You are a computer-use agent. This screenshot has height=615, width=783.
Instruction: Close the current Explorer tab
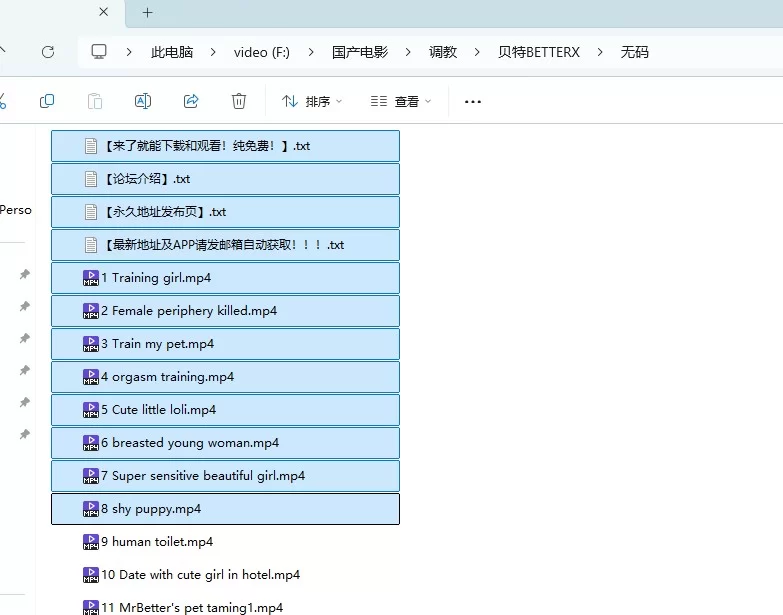coord(104,13)
